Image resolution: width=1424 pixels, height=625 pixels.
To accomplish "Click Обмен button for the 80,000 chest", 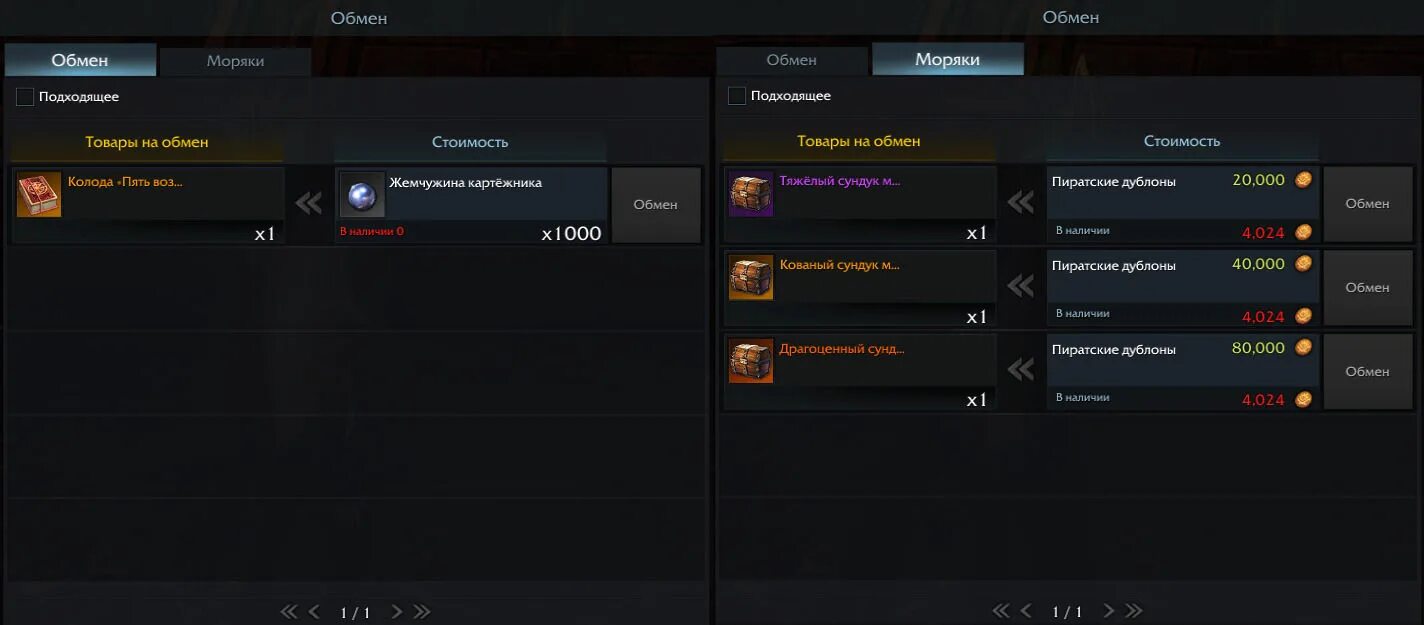I will (1368, 371).
